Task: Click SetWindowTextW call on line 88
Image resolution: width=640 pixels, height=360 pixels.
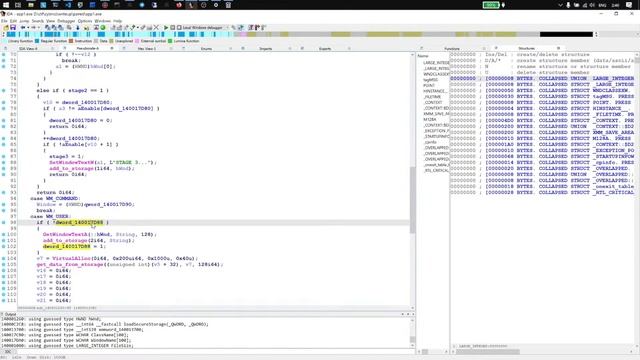Action: coord(71,162)
